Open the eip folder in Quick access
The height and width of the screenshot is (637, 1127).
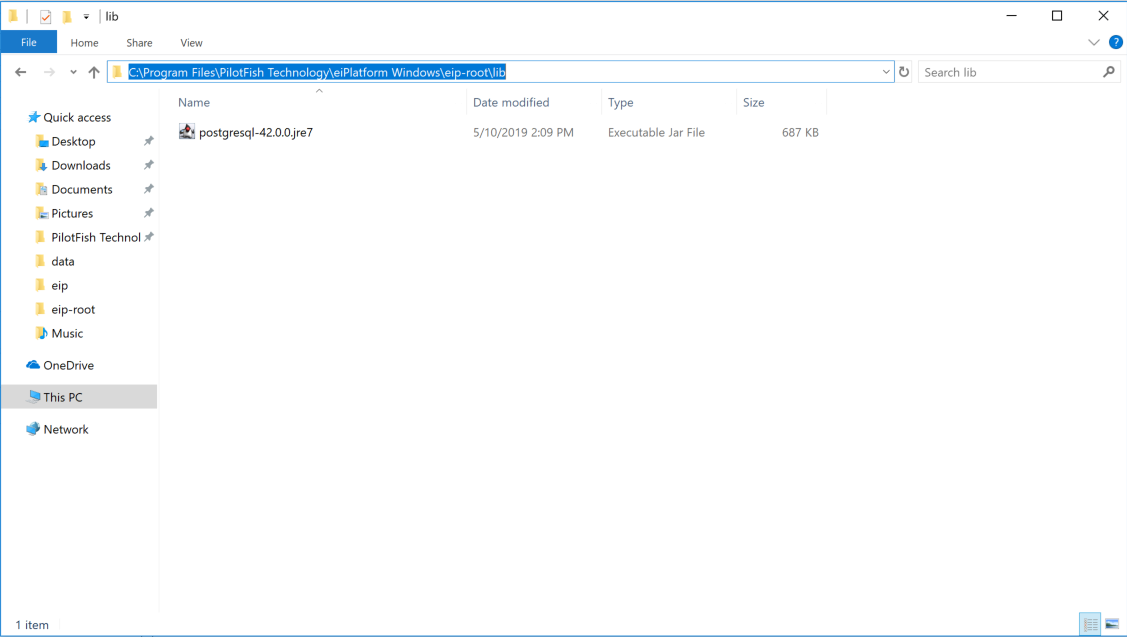(59, 285)
